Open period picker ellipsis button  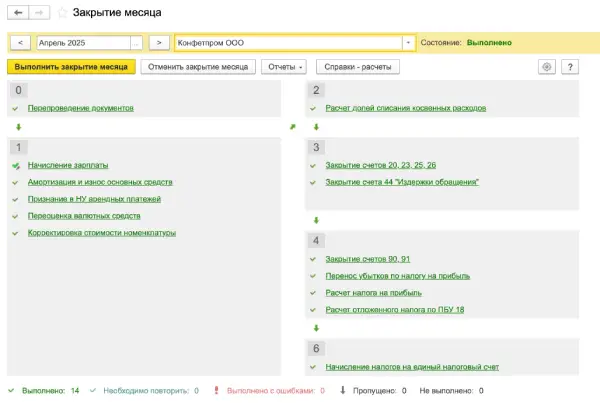(x=136, y=43)
